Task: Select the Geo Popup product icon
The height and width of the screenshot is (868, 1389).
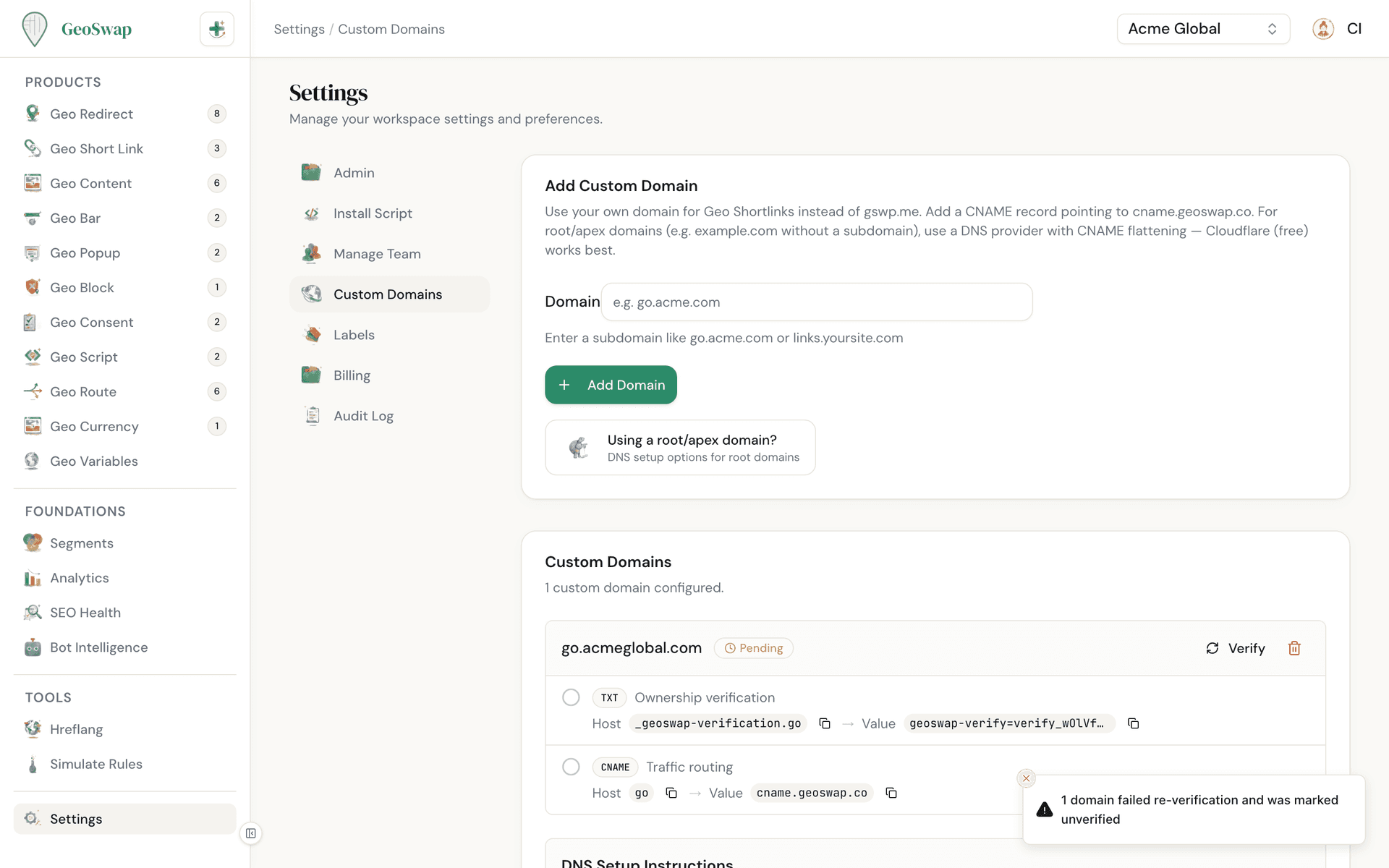Action: click(x=32, y=252)
